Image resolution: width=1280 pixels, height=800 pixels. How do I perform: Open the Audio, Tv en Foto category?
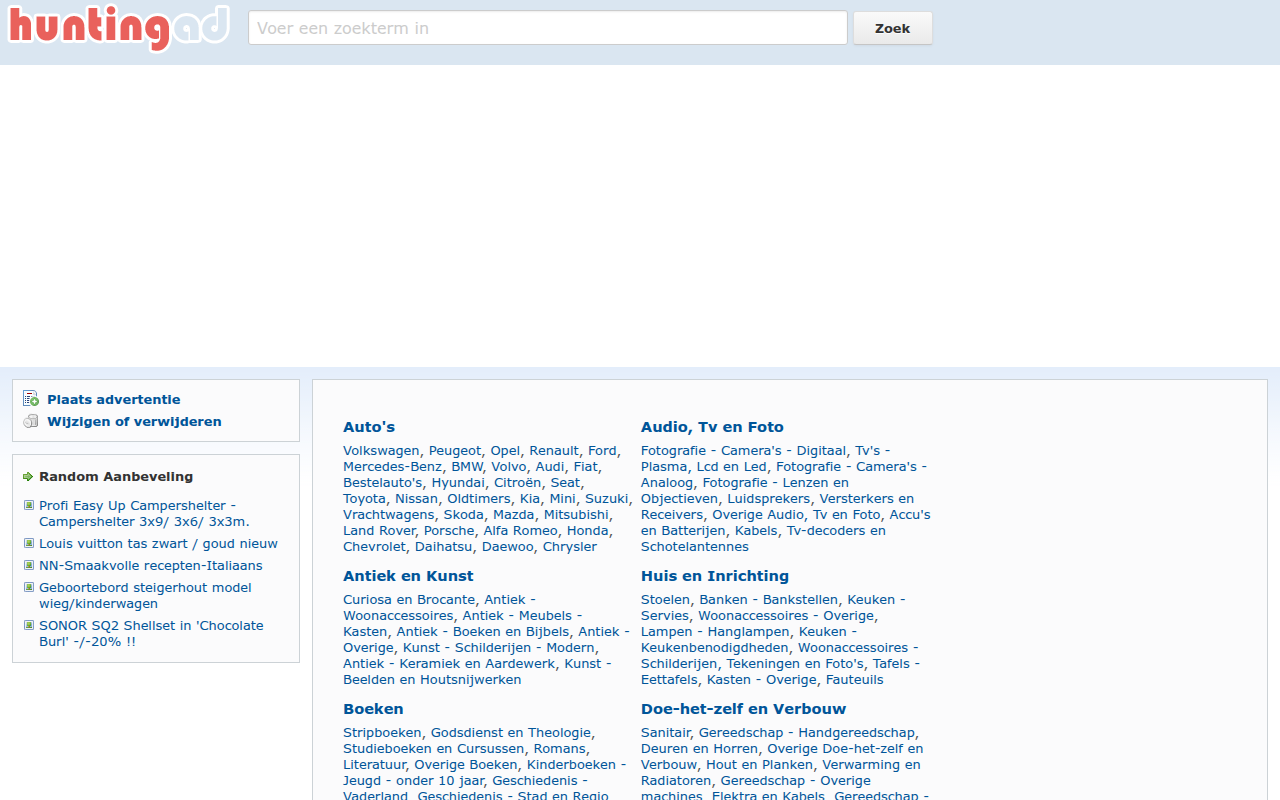(x=712, y=427)
